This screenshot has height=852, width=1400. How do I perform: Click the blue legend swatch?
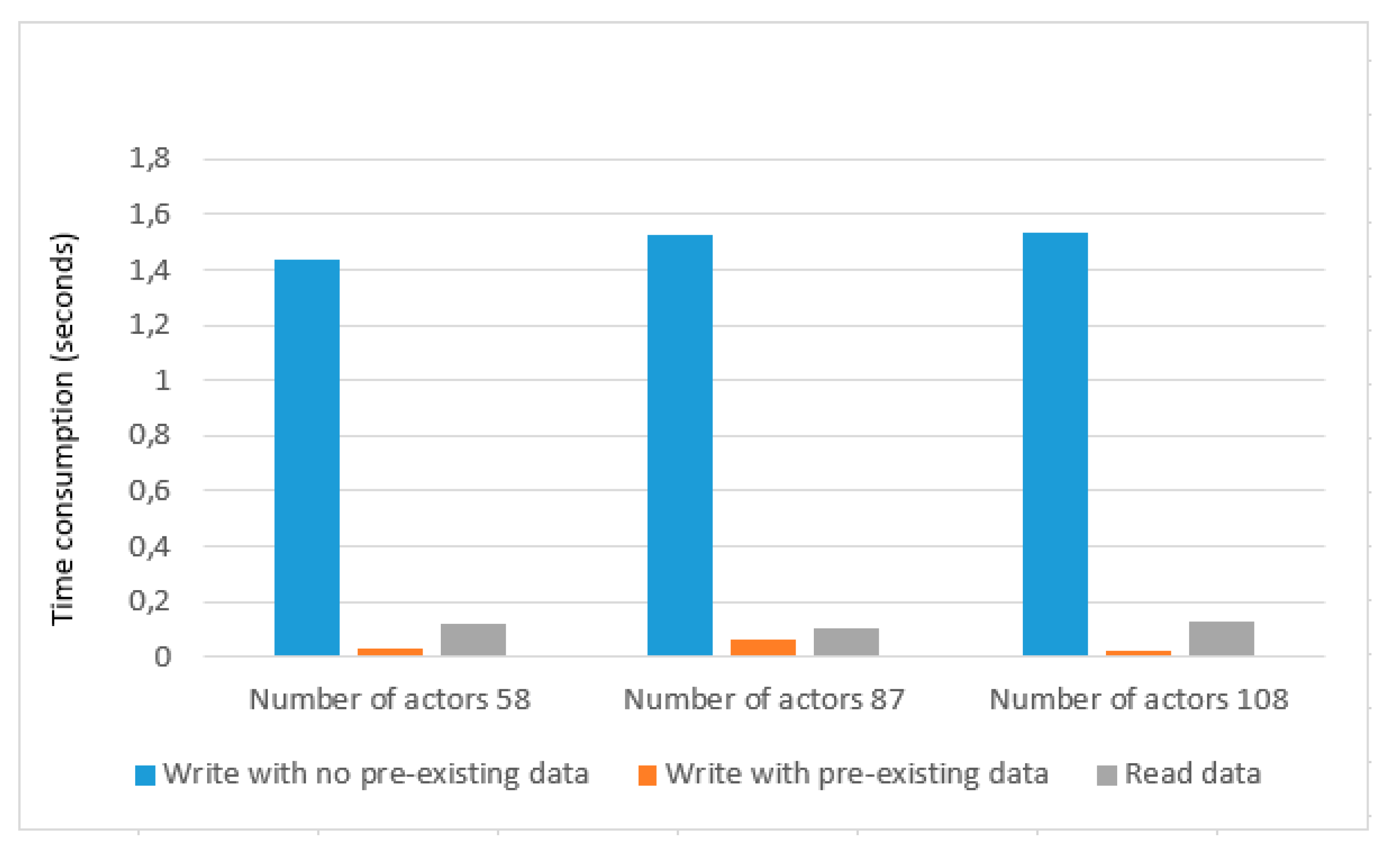tap(145, 775)
